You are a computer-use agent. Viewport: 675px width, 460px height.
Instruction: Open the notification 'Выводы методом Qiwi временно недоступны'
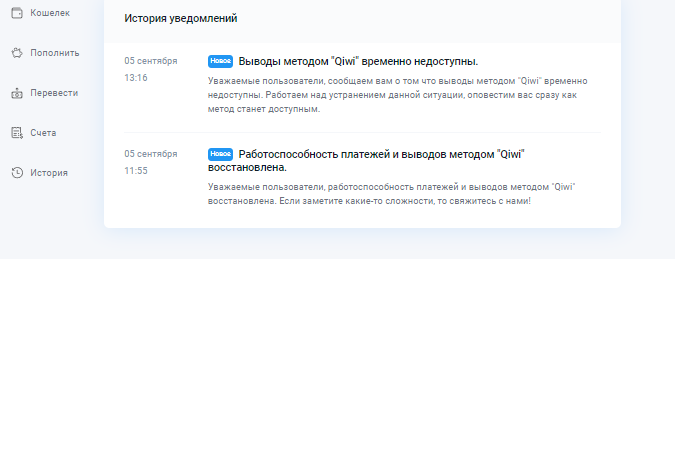[x=358, y=62]
